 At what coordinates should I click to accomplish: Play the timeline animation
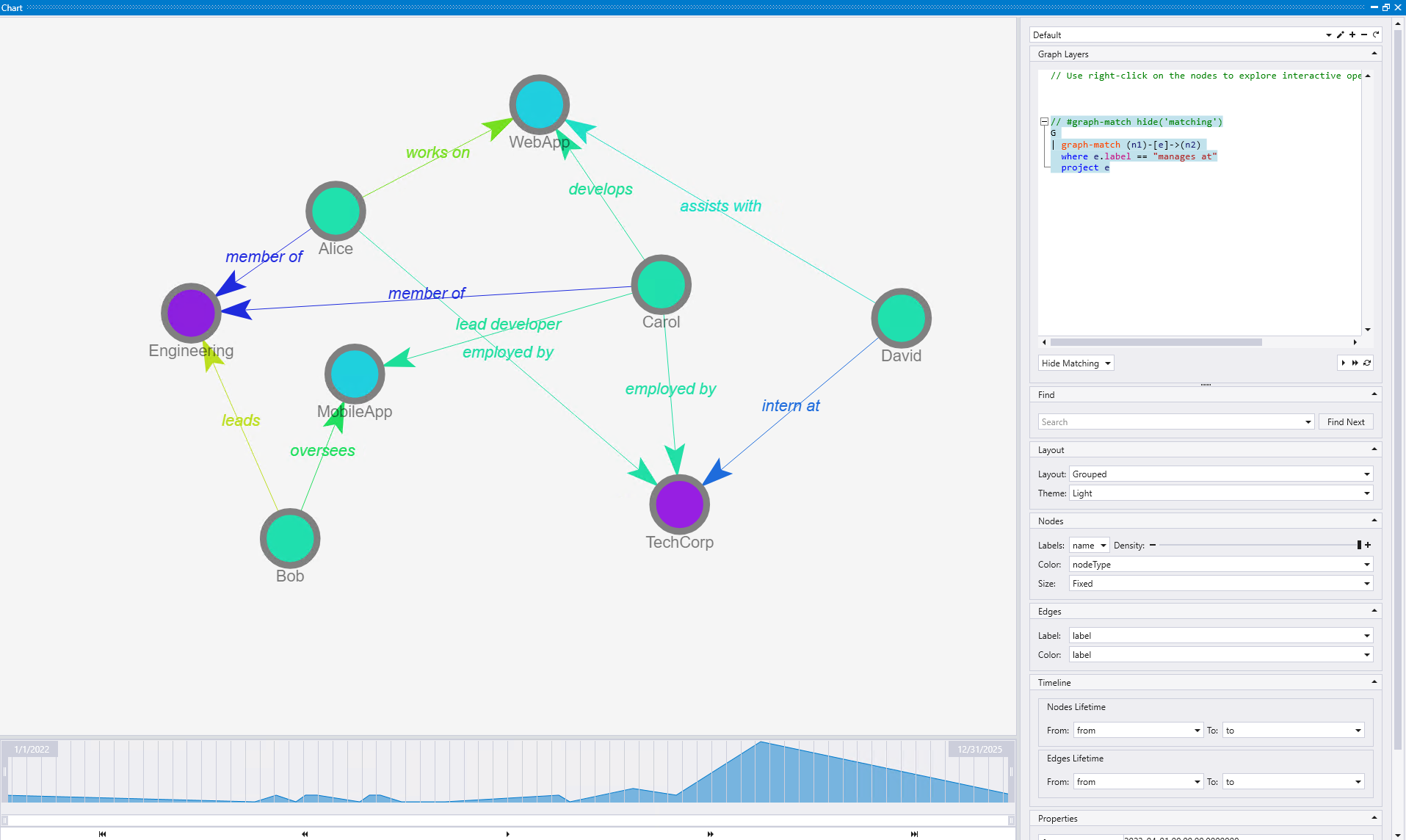tap(507, 834)
